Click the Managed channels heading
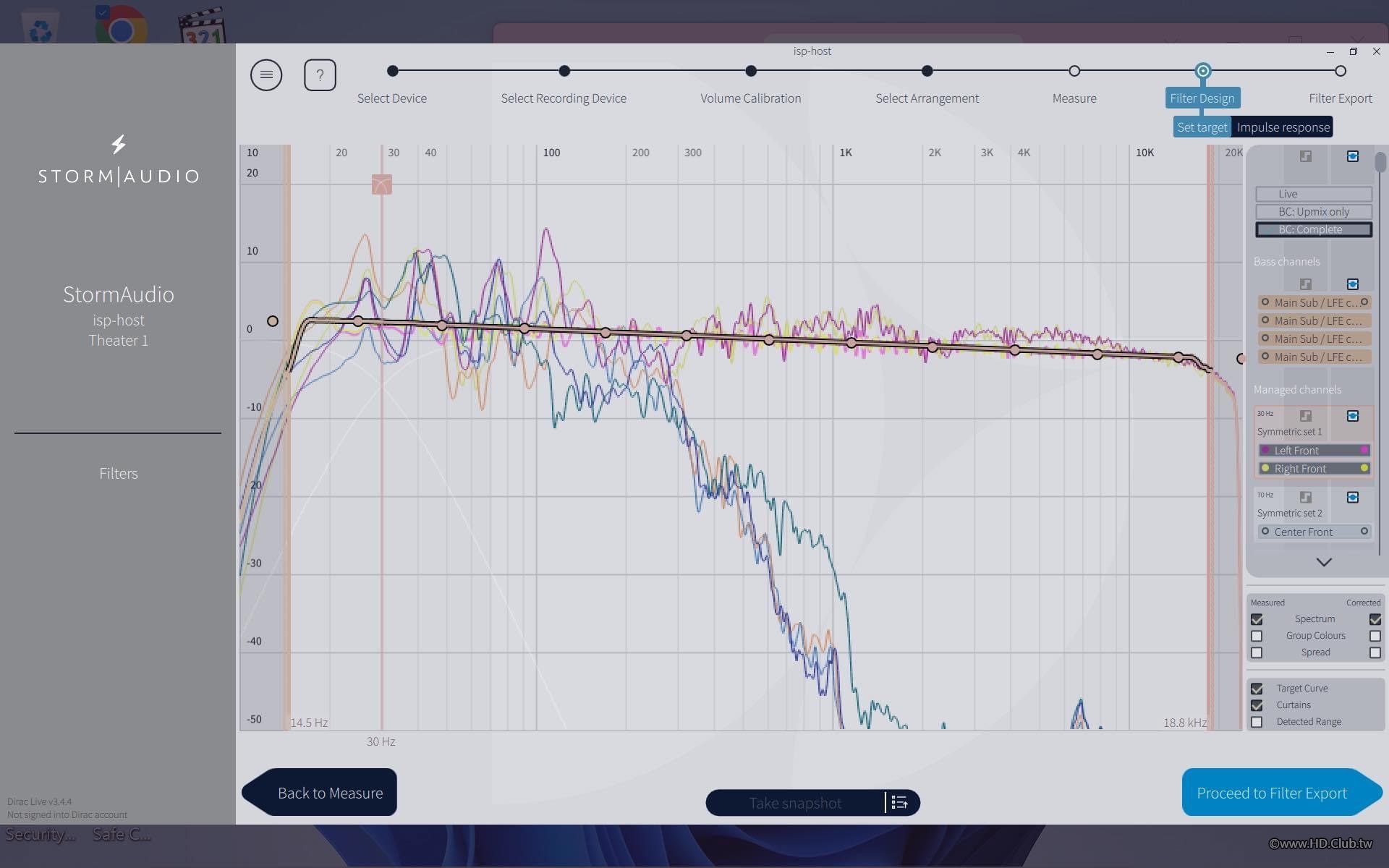Viewport: 1389px width, 868px height. [1297, 389]
